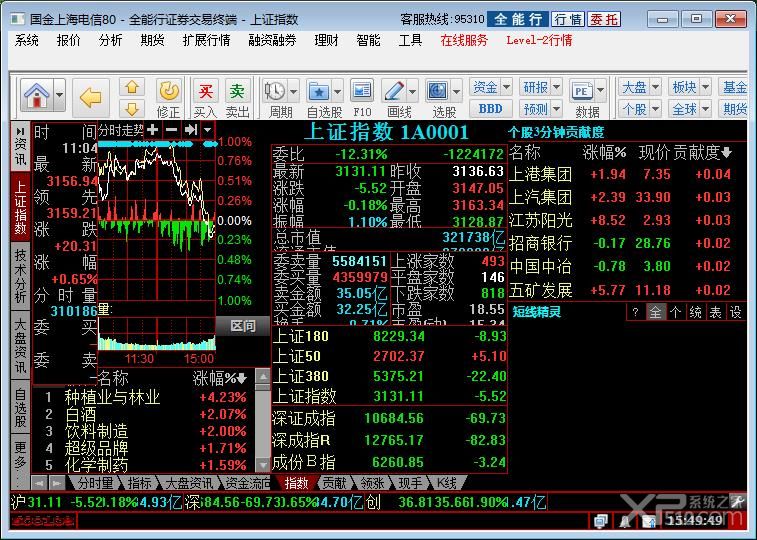Select the 技术分析 sidebar tab

click(x=20, y=276)
